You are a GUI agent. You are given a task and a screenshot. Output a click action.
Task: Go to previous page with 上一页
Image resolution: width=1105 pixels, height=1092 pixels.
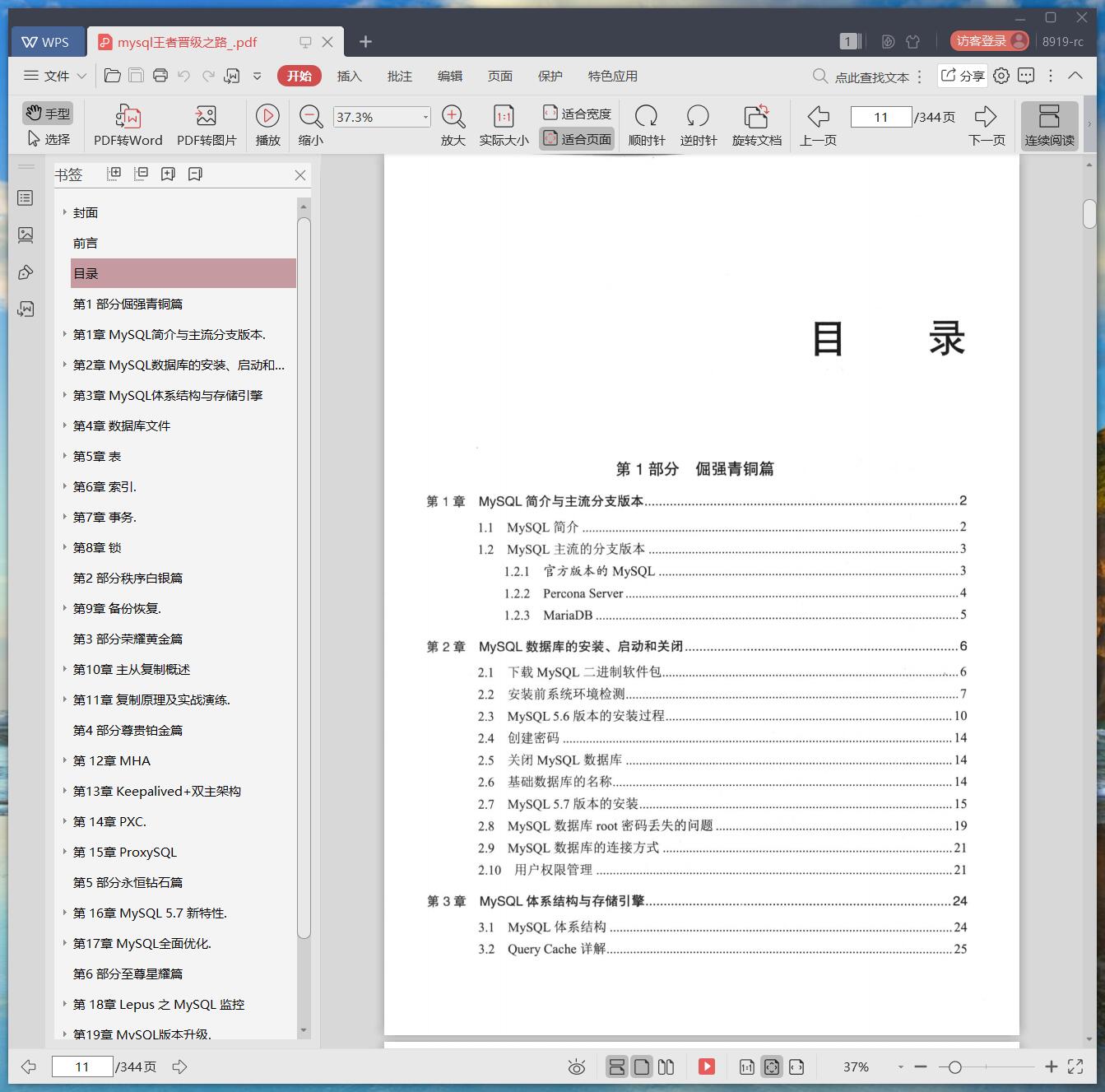818,125
